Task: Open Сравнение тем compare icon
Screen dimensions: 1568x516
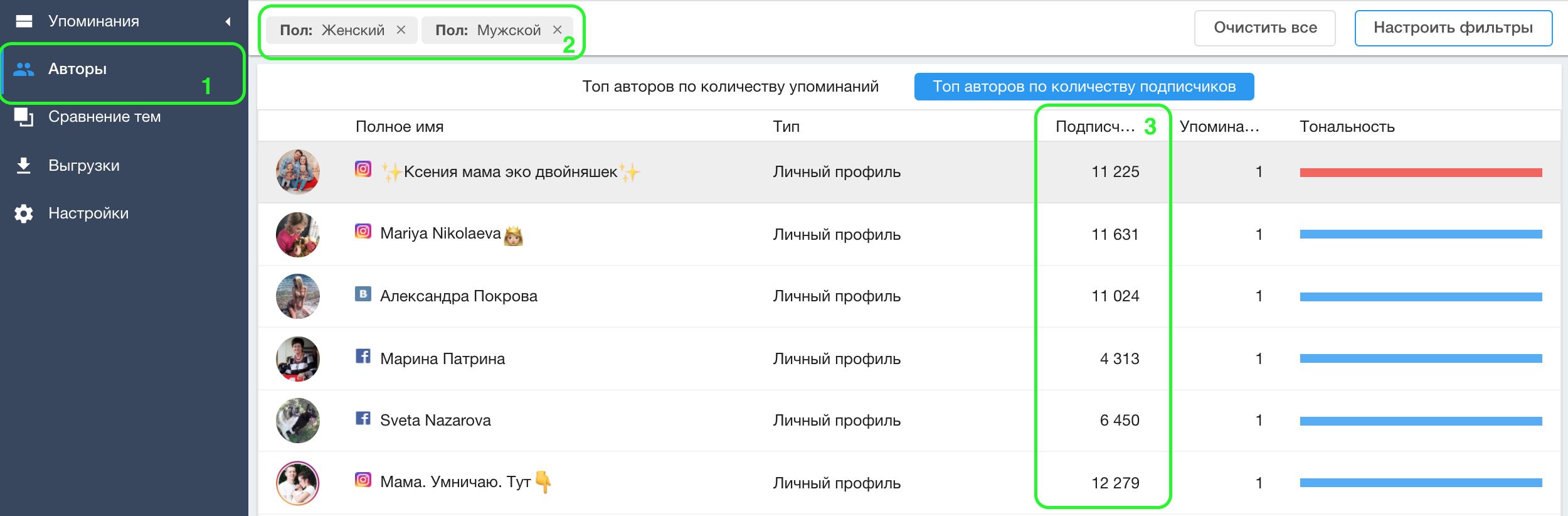Action: click(x=24, y=117)
